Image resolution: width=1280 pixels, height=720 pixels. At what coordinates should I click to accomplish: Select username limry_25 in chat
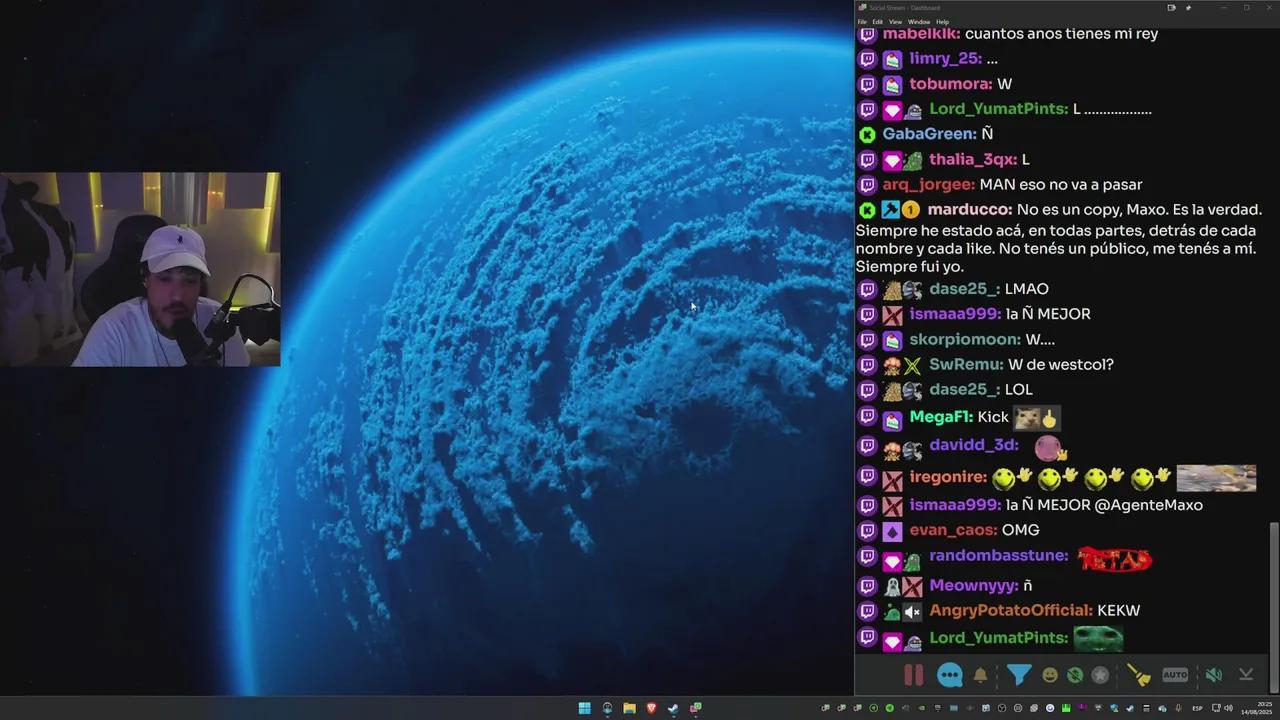pos(945,59)
